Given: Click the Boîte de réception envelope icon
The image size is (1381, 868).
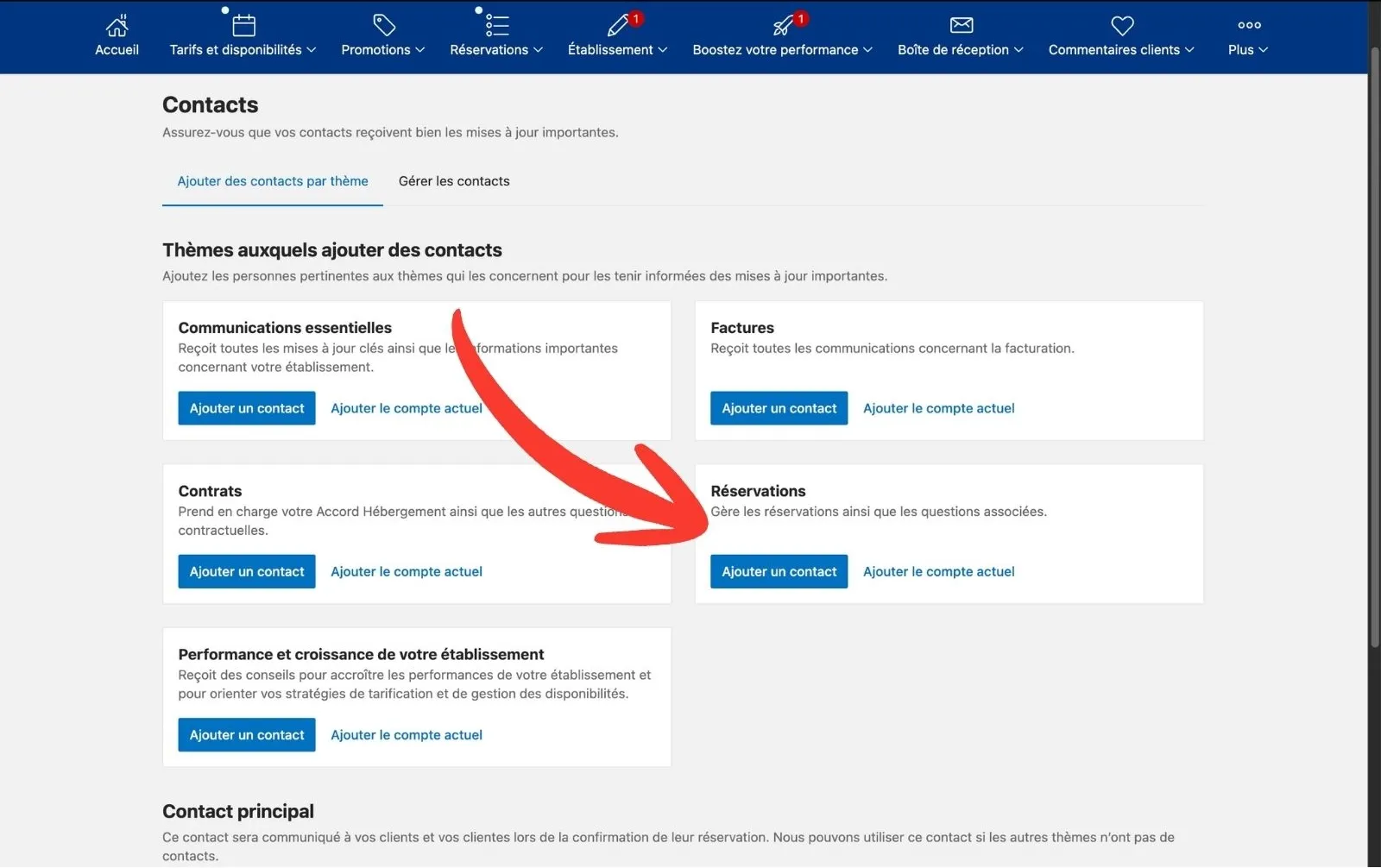Looking at the screenshot, I should coord(961,25).
